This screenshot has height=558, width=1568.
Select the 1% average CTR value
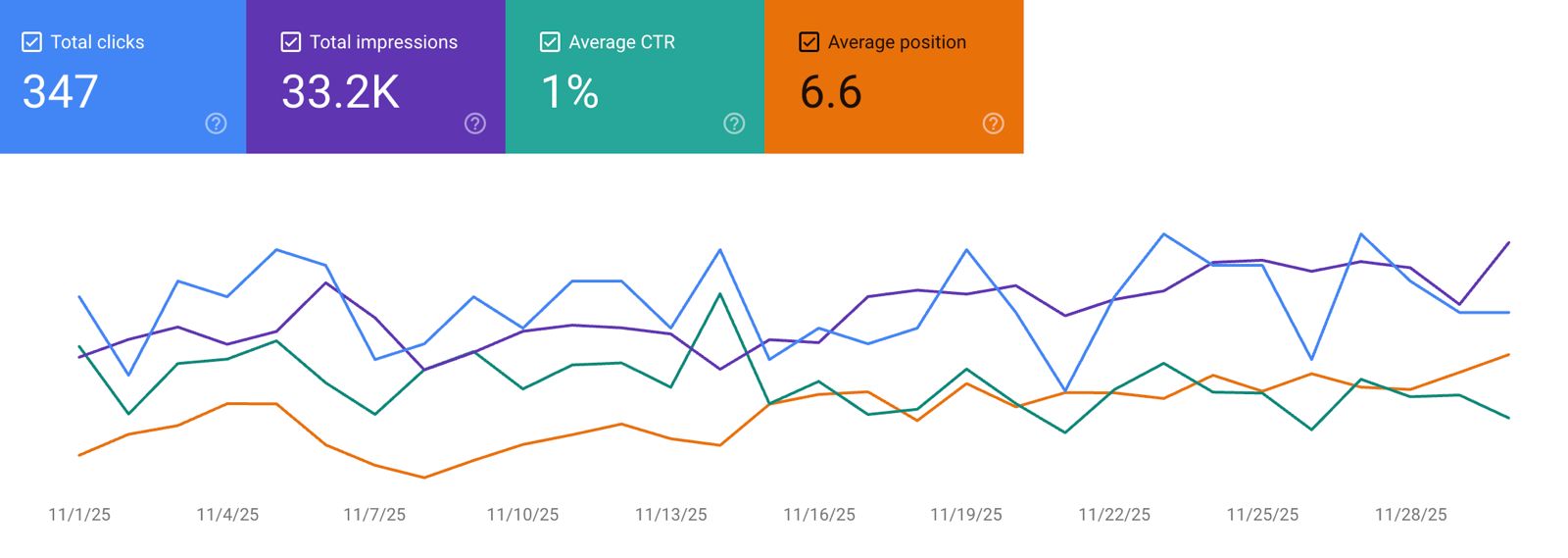(x=569, y=92)
